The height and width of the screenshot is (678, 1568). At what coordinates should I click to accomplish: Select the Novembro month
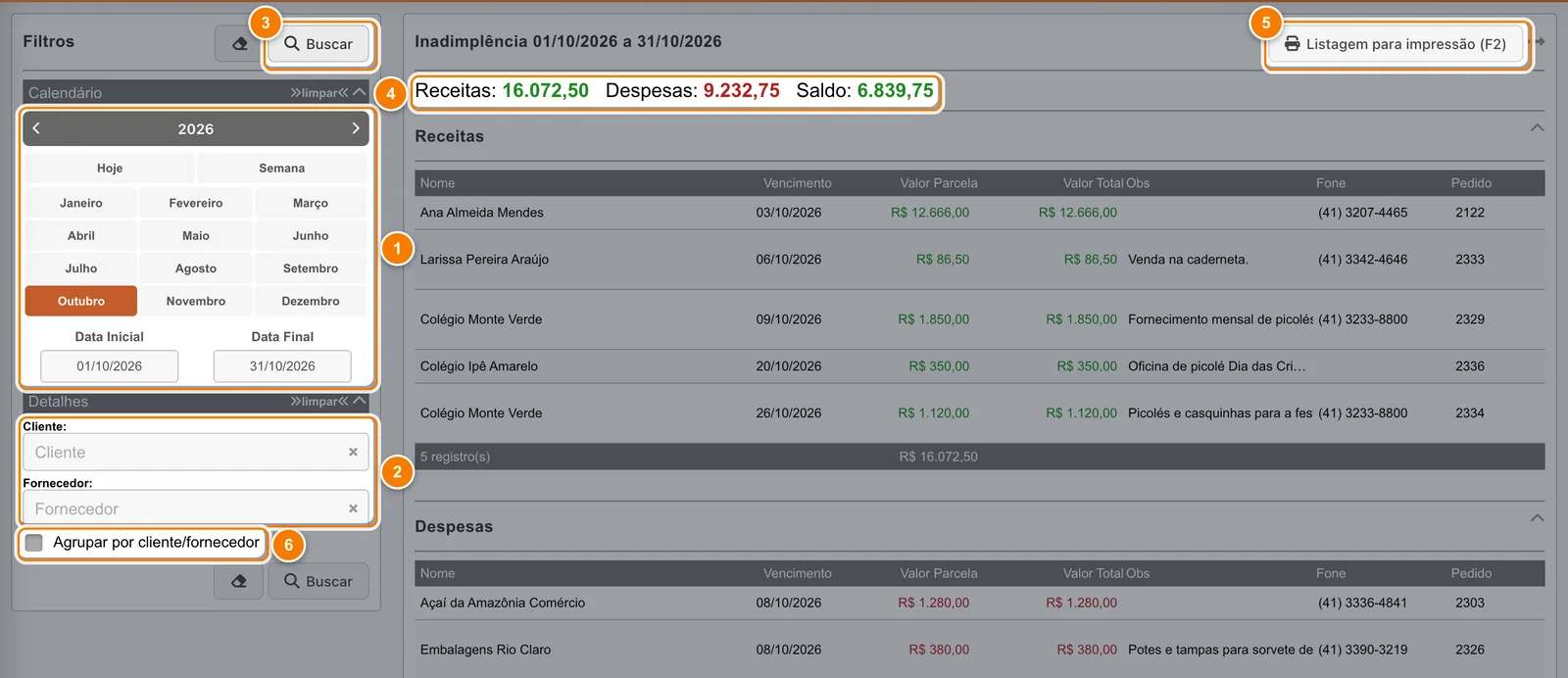(196, 301)
